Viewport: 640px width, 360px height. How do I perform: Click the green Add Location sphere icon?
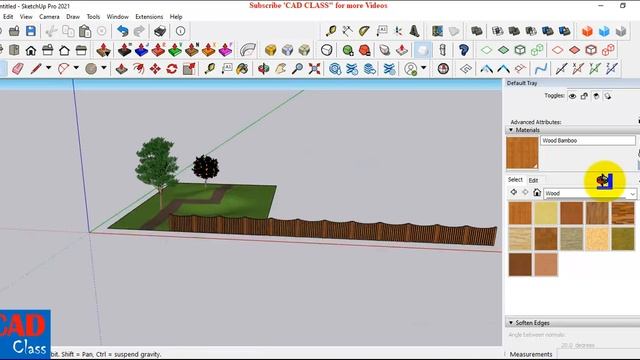[348, 50]
